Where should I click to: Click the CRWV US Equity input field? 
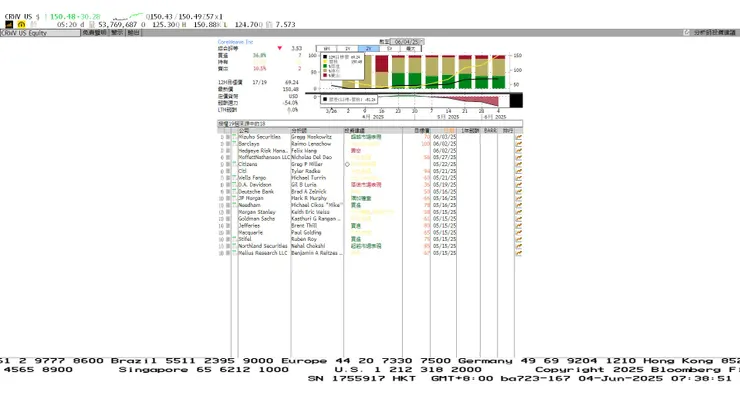pyautogui.click(x=41, y=33)
